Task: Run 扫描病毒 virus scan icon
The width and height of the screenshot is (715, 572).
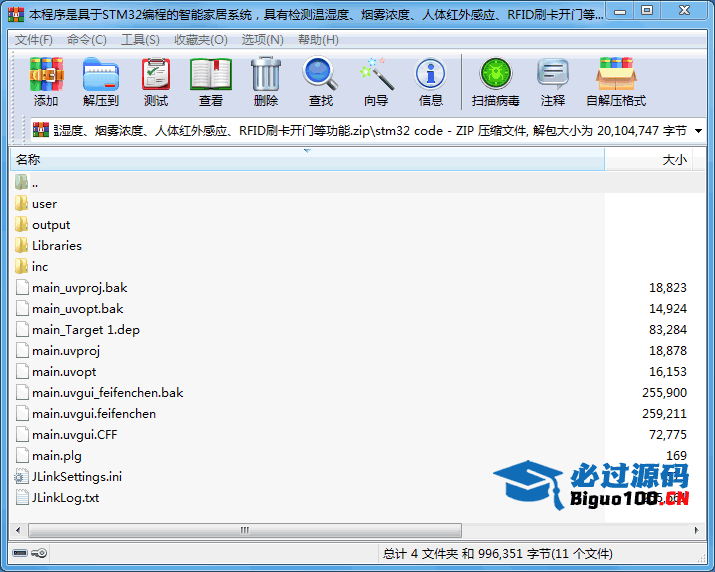Action: [495, 75]
